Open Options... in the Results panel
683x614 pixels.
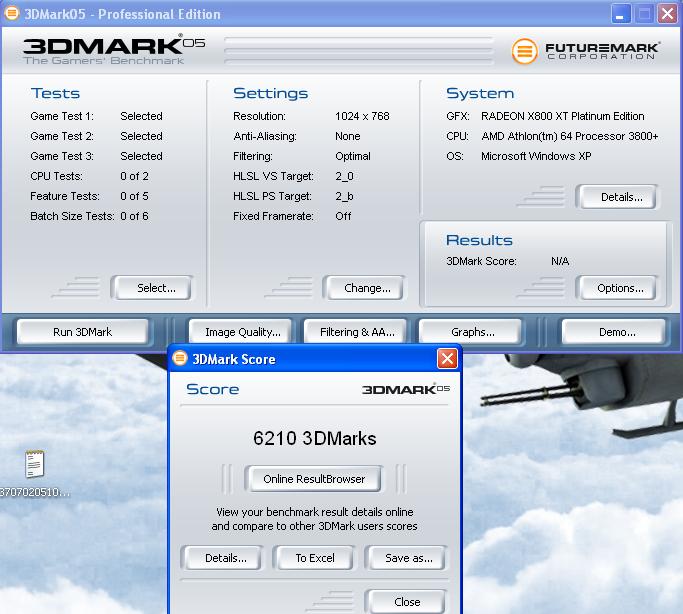(x=616, y=288)
